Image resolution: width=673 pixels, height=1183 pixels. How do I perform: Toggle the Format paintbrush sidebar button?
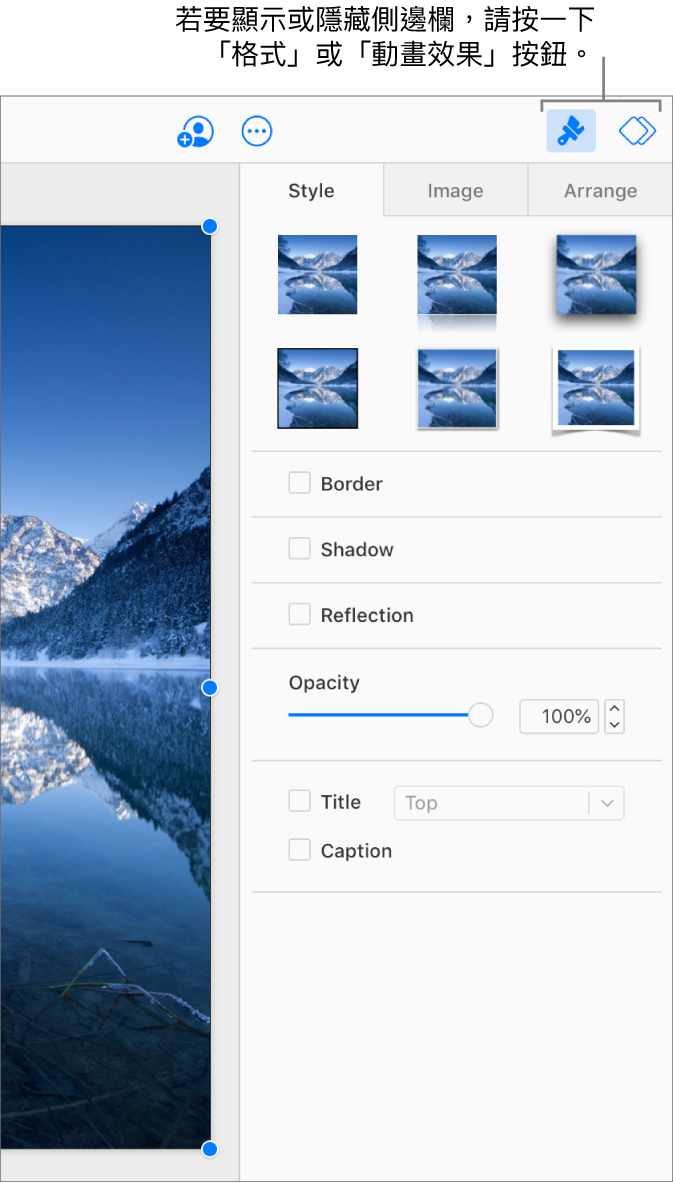click(x=571, y=131)
